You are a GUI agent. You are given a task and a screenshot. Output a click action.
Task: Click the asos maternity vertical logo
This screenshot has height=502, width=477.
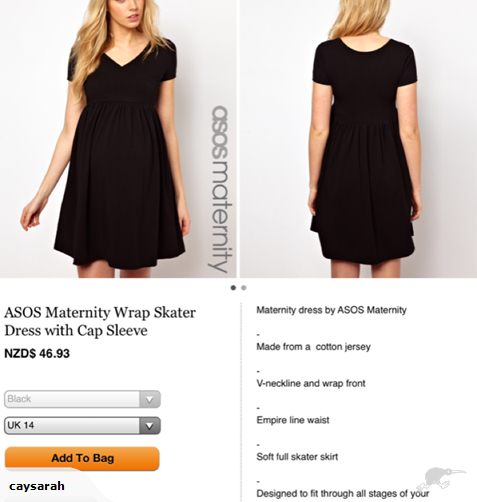tap(220, 189)
